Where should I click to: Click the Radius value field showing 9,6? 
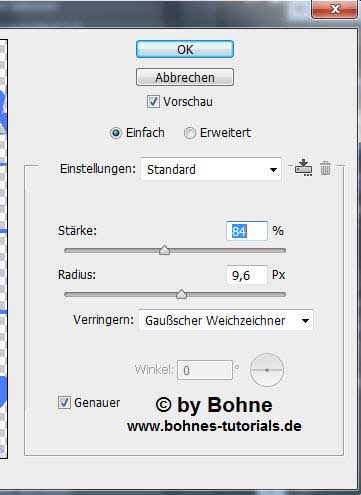(x=247, y=275)
